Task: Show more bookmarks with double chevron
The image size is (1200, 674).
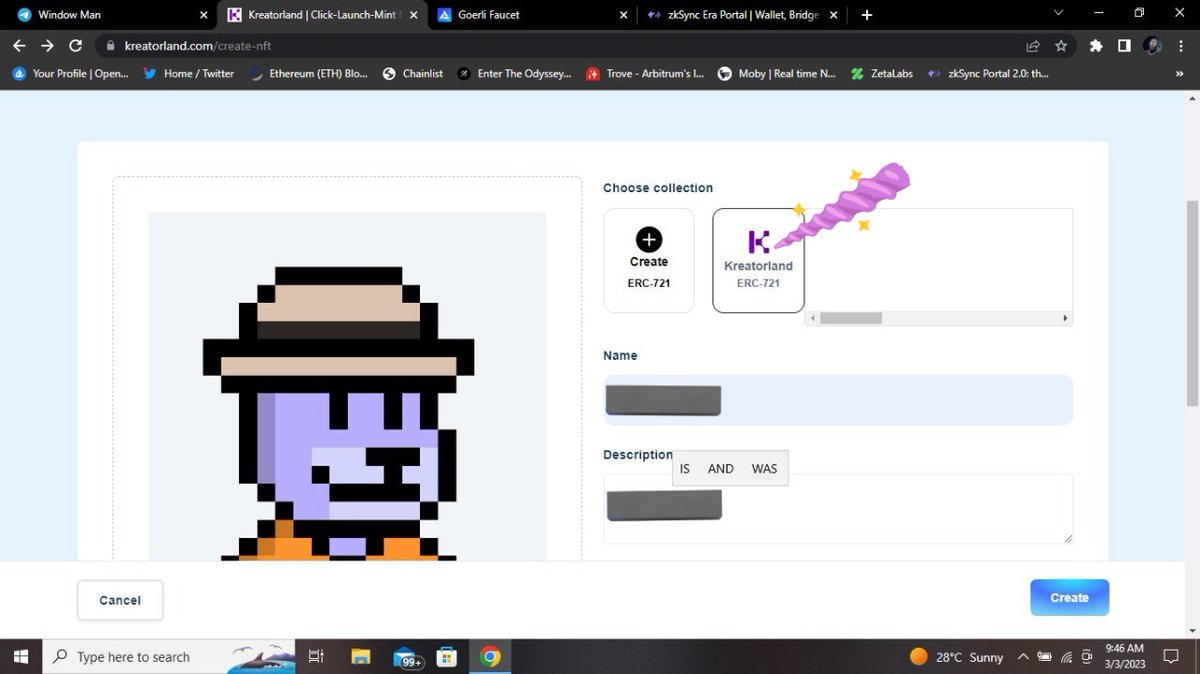Action: click(1179, 73)
